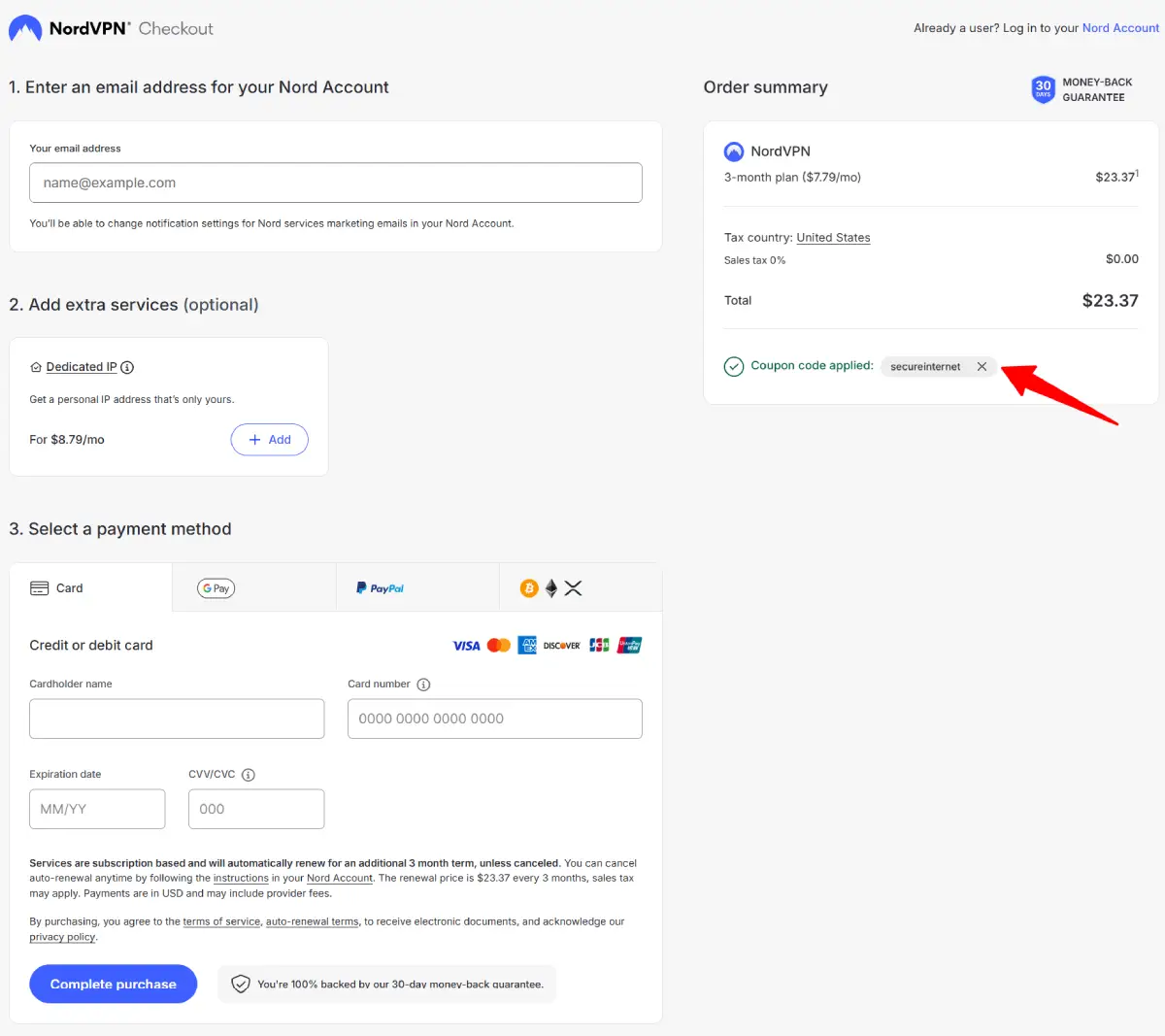
Task: Click the Visa card logo
Action: 466,646
